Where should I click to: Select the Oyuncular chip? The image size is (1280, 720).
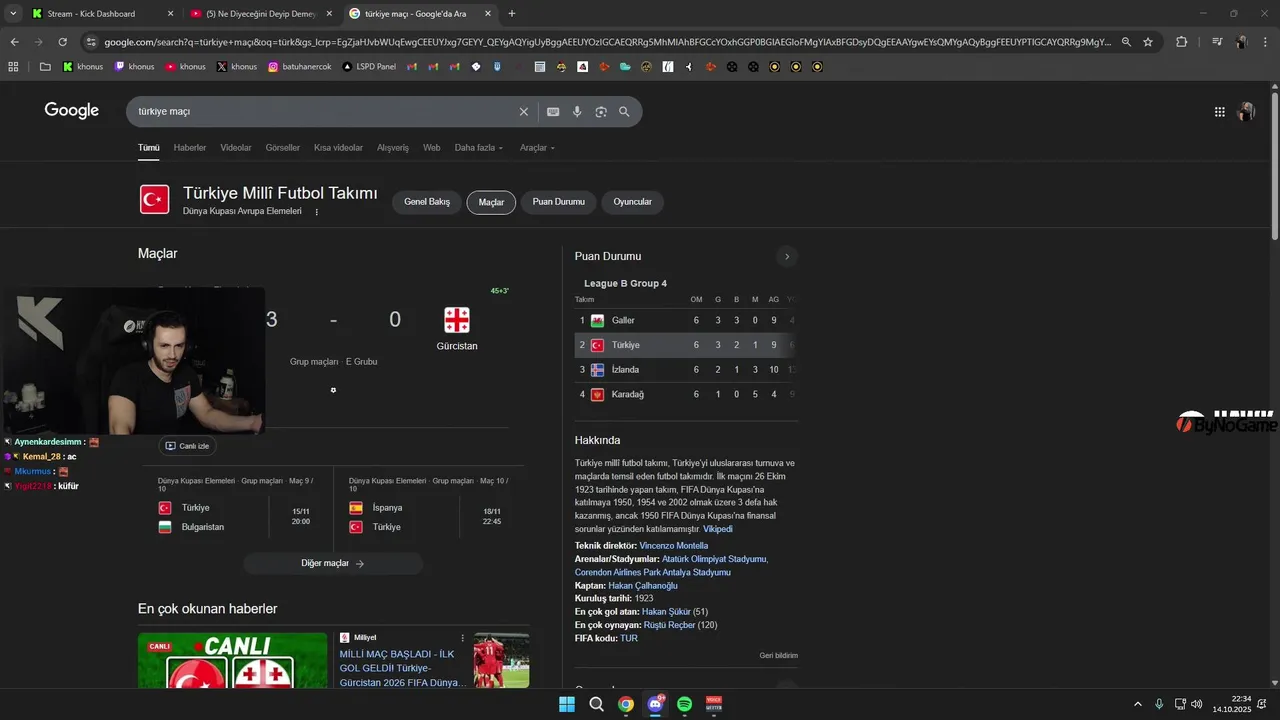pyautogui.click(x=633, y=202)
